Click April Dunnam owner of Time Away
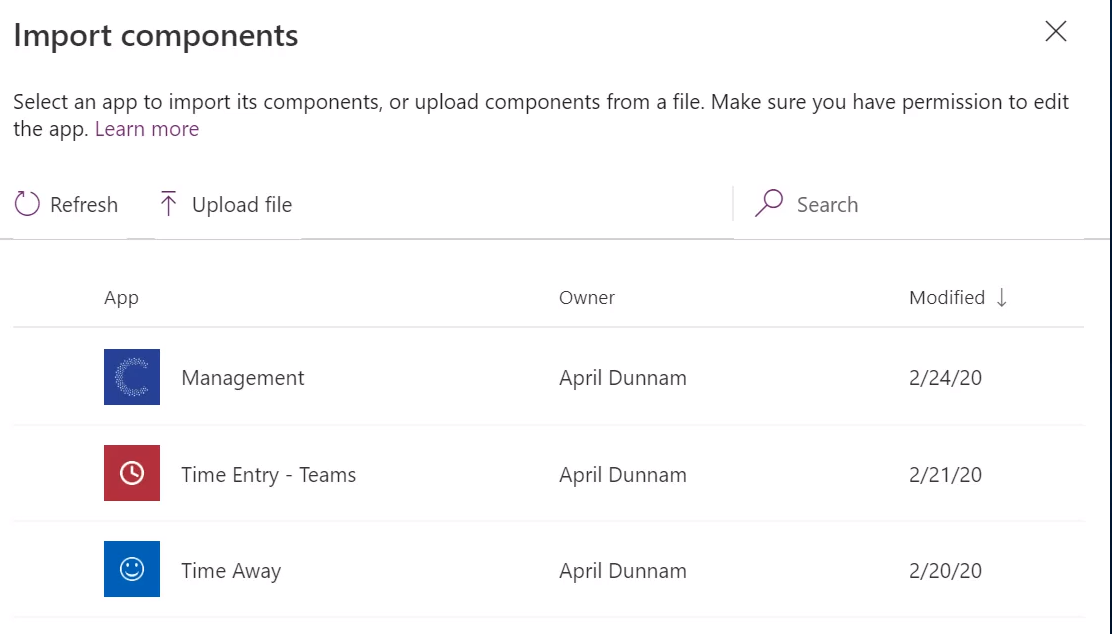Screen dimensions: 1112x634 tap(623, 571)
